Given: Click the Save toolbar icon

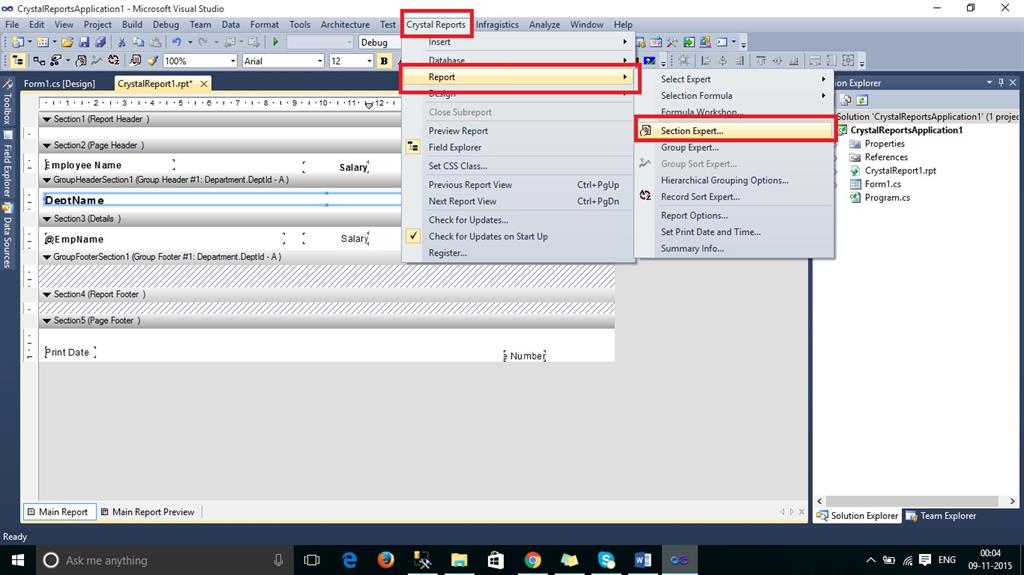Looking at the screenshot, I should click(84, 42).
